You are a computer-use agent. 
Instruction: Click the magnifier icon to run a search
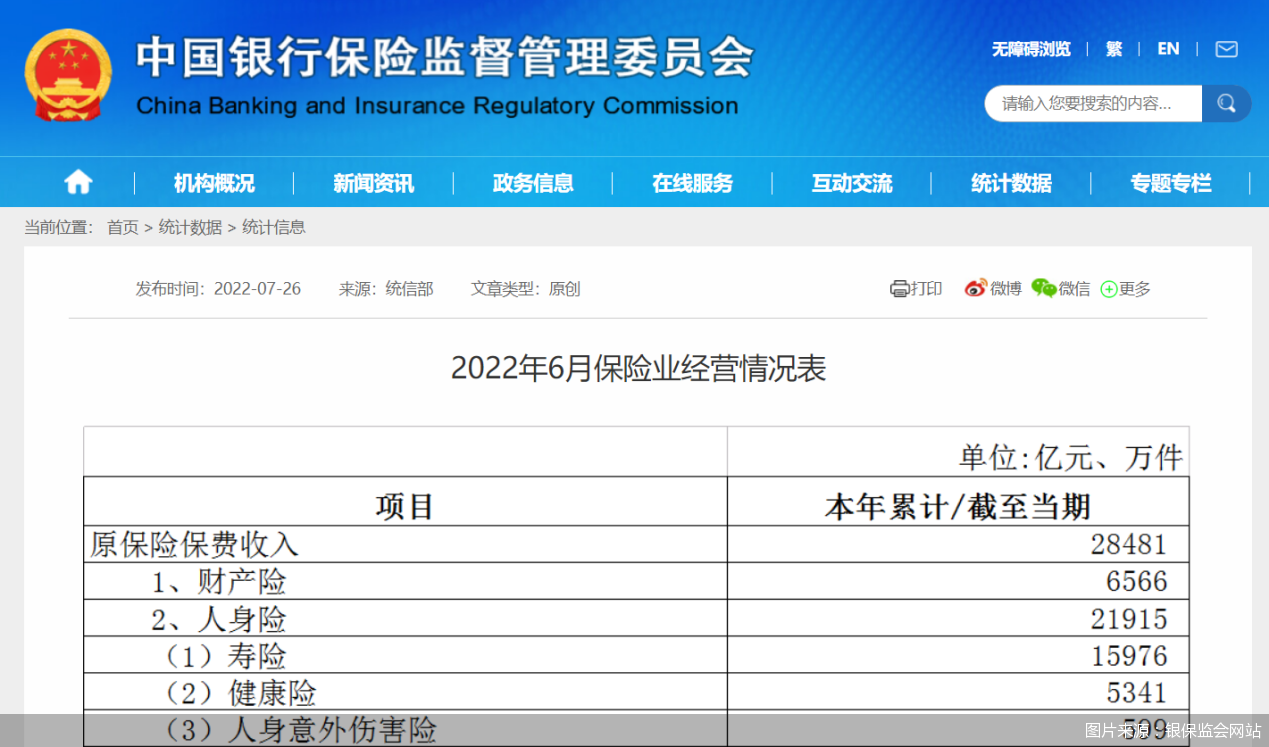(1226, 103)
